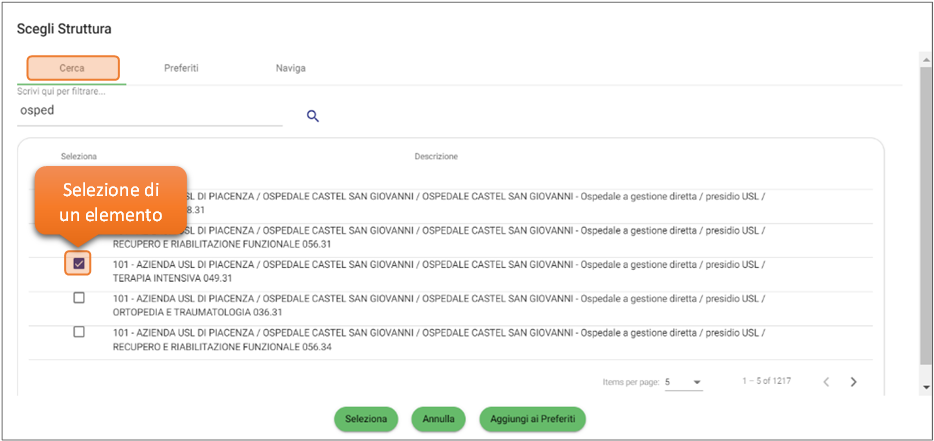Click the scrollbar down arrow

click(925, 386)
